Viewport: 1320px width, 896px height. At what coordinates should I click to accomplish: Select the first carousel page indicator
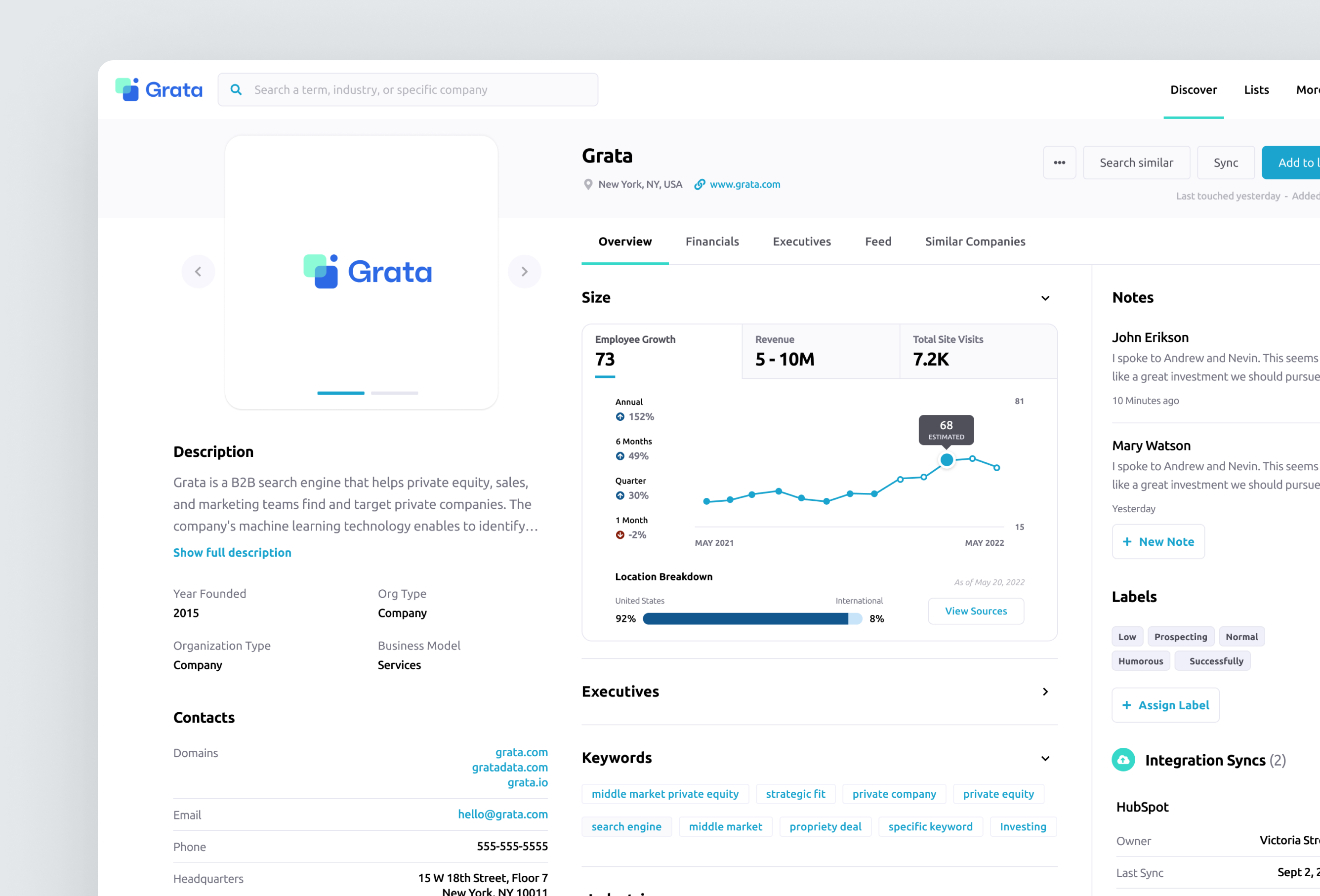pos(341,393)
